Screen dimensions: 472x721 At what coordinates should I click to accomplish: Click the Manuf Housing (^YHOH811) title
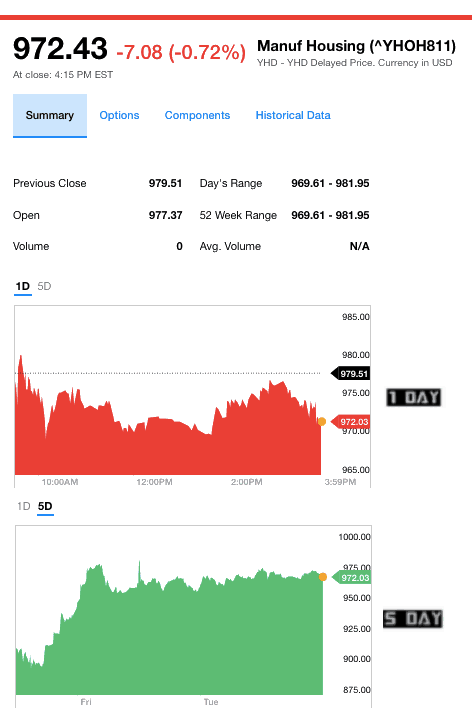(357, 46)
